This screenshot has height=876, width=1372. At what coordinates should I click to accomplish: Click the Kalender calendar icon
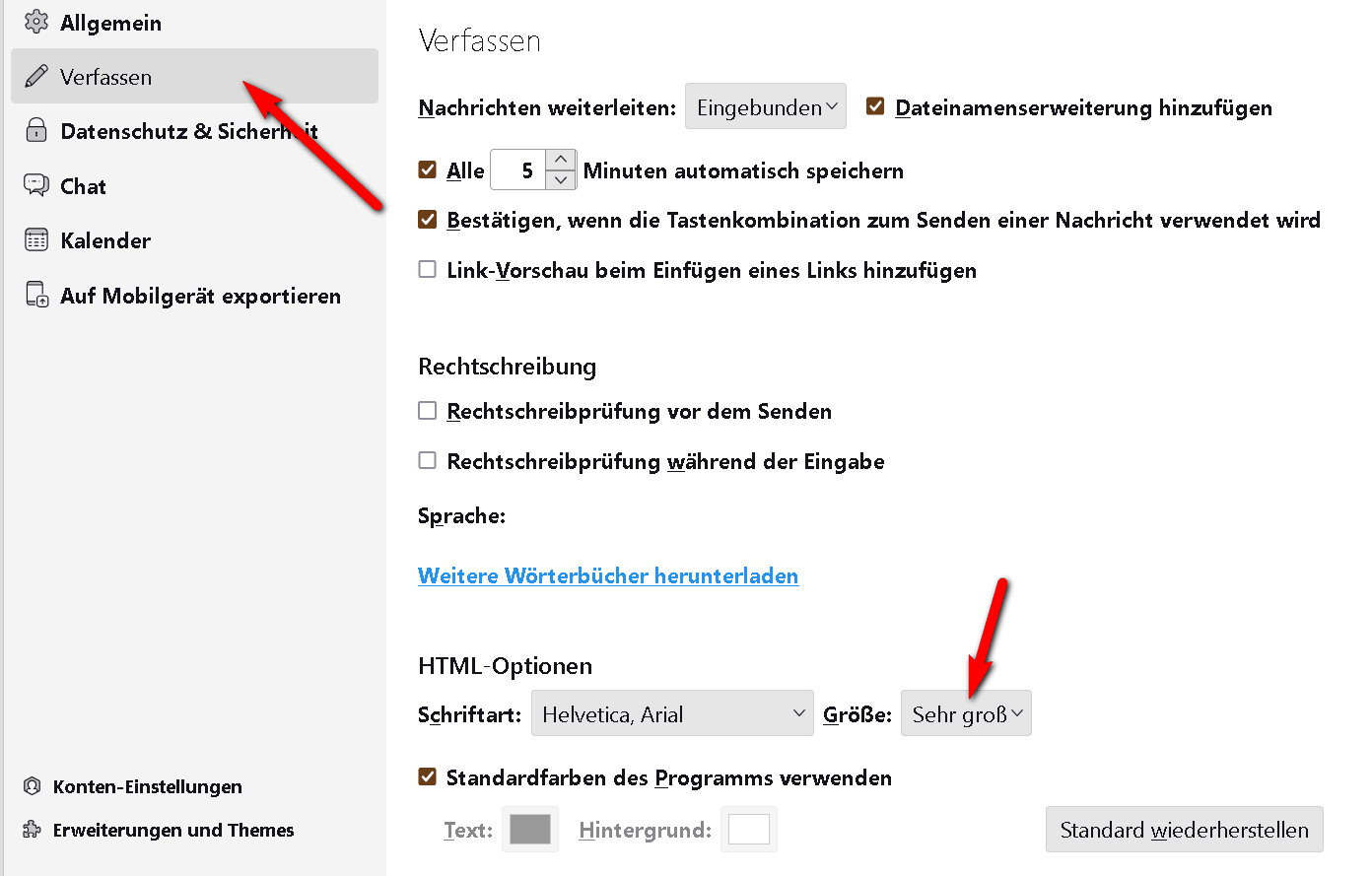(36, 239)
